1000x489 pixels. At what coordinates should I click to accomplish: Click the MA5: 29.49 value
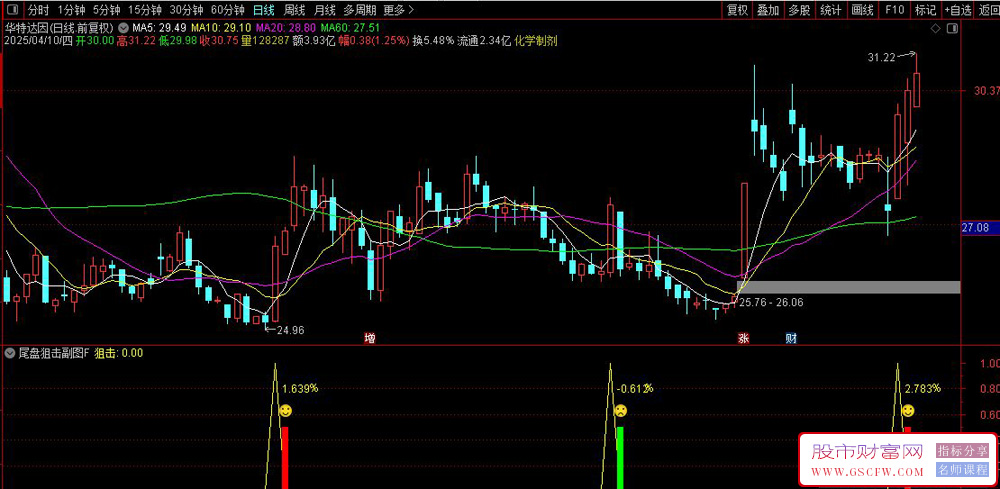coord(159,28)
